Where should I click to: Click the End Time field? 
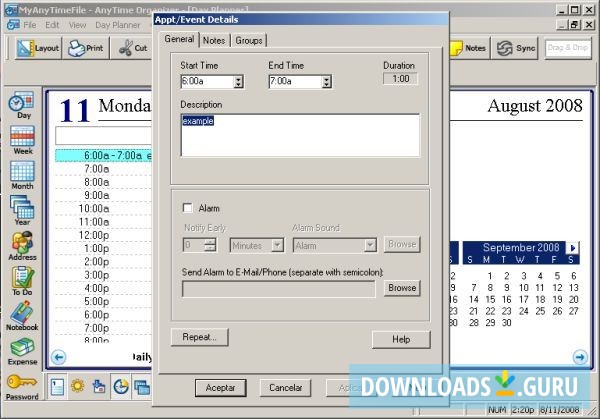295,82
